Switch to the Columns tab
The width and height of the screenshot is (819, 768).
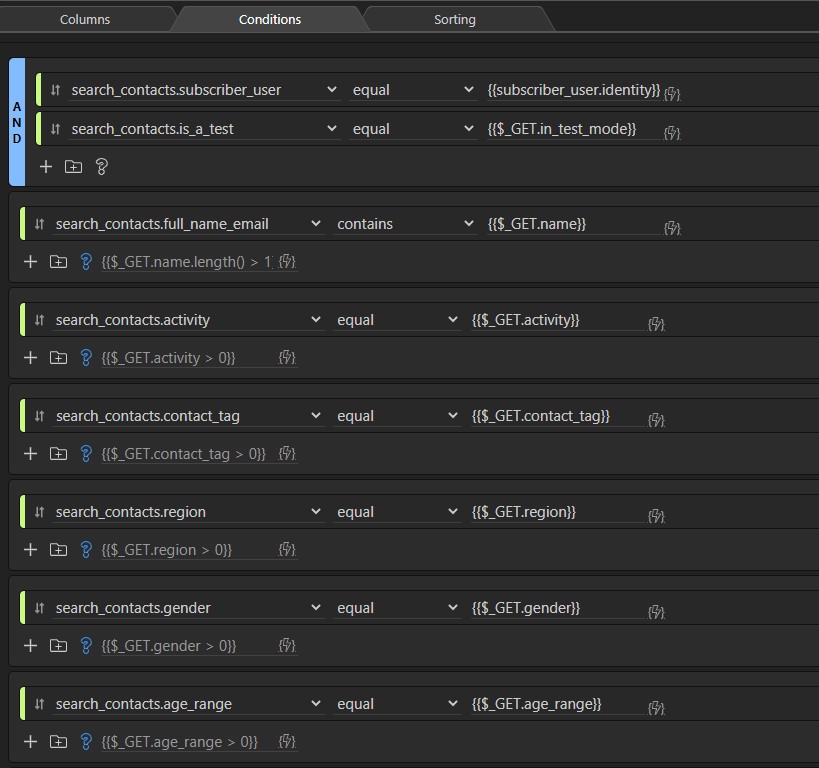[x=85, y=19]
